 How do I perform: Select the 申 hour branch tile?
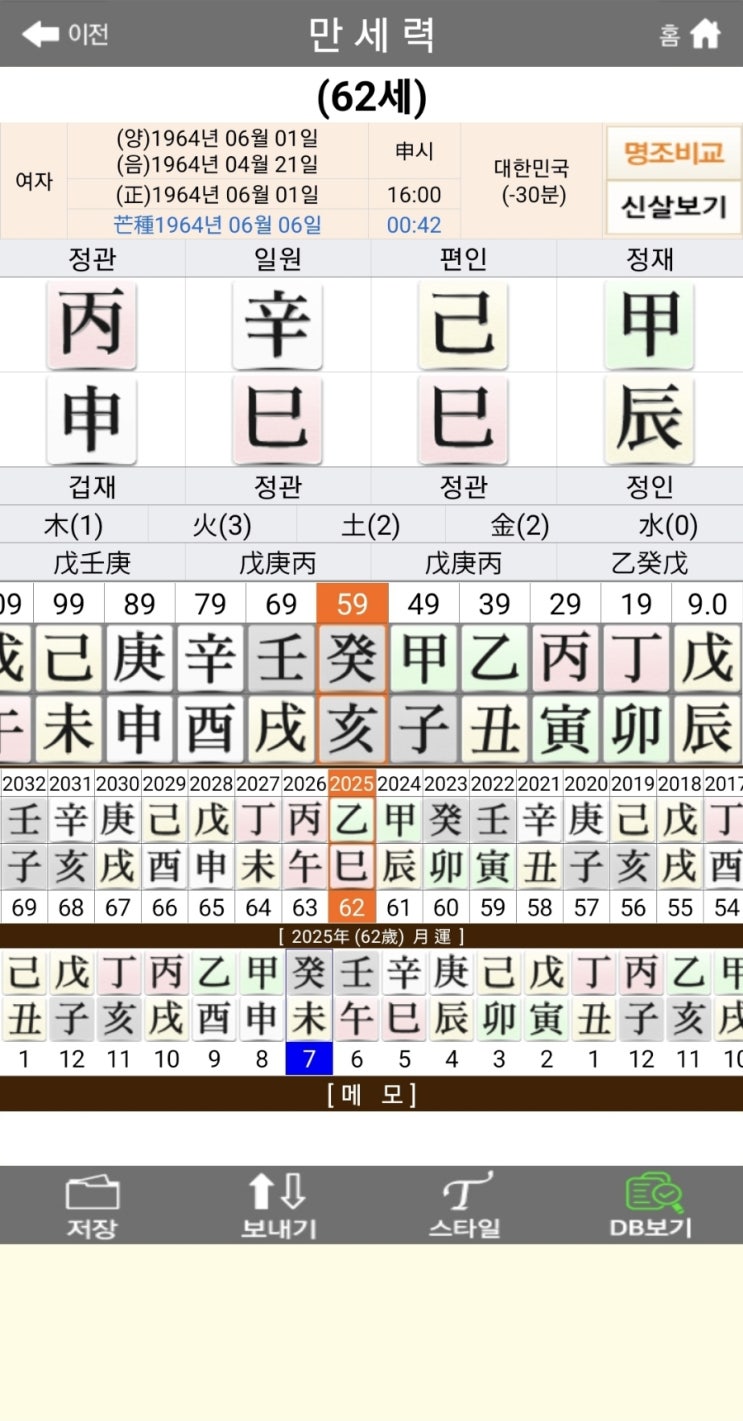(92, 419)
